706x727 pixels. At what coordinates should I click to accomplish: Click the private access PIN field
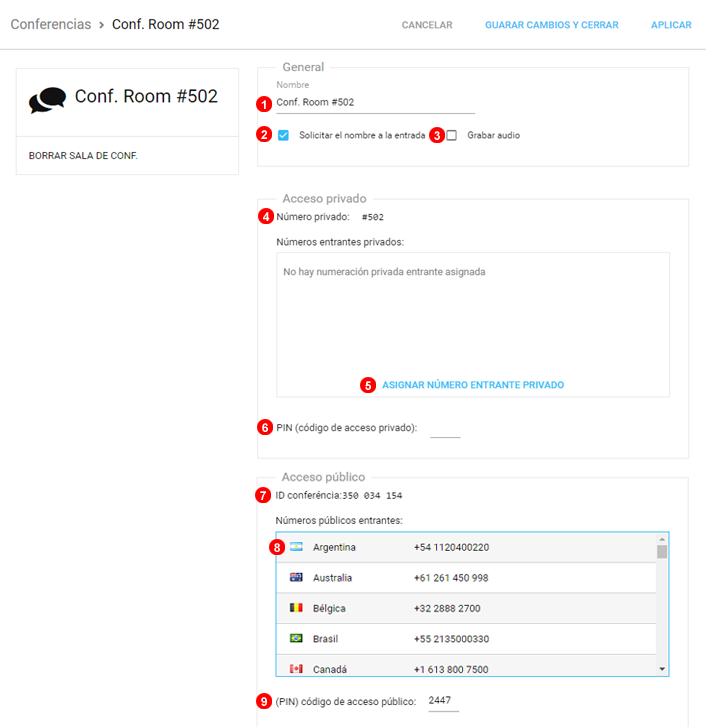click(x=445, y=428)
